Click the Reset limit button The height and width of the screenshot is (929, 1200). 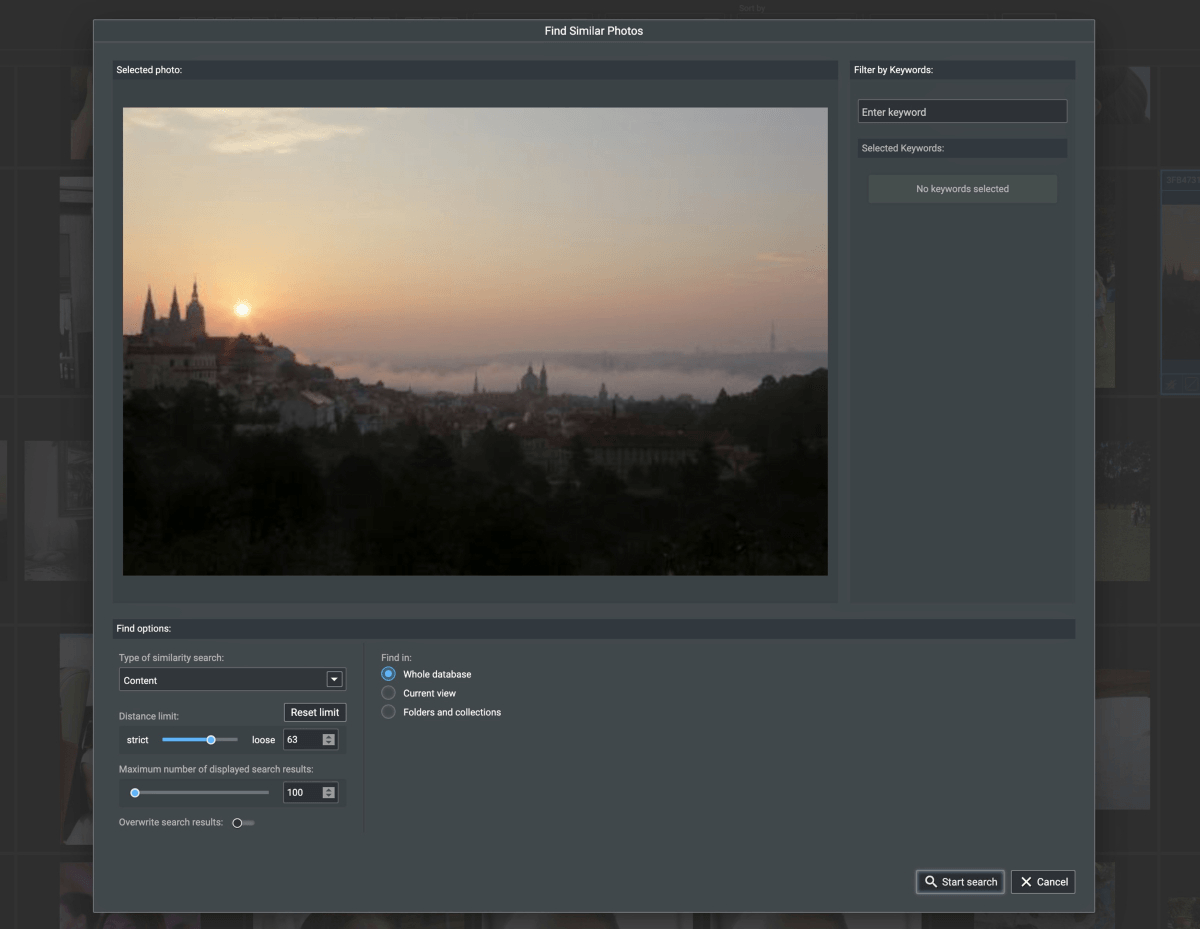(314, 712)
